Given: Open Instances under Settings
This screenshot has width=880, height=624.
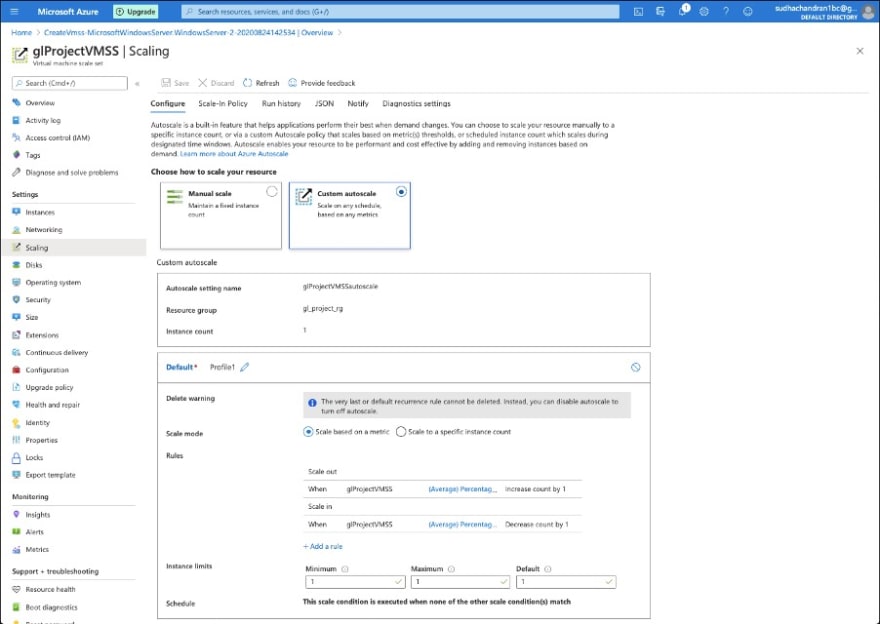Looking at the screenshot, I should 40,212.
